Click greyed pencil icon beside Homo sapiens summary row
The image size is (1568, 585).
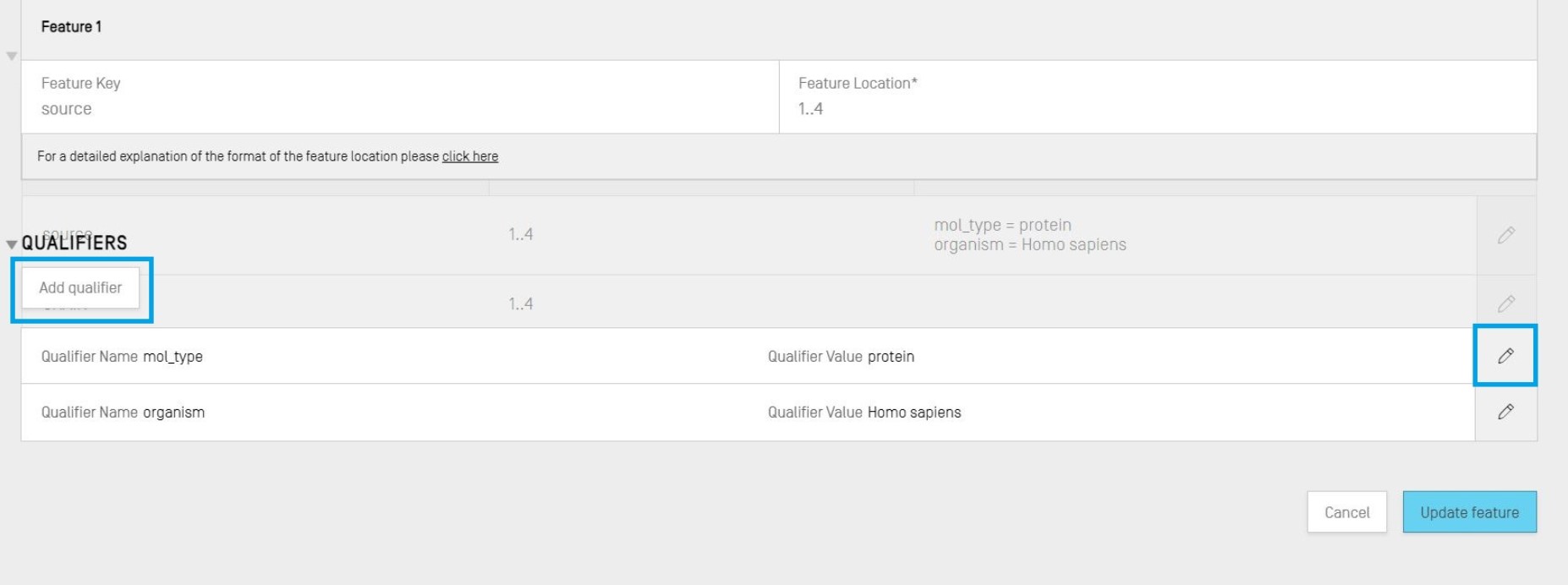coord(1505,235)
